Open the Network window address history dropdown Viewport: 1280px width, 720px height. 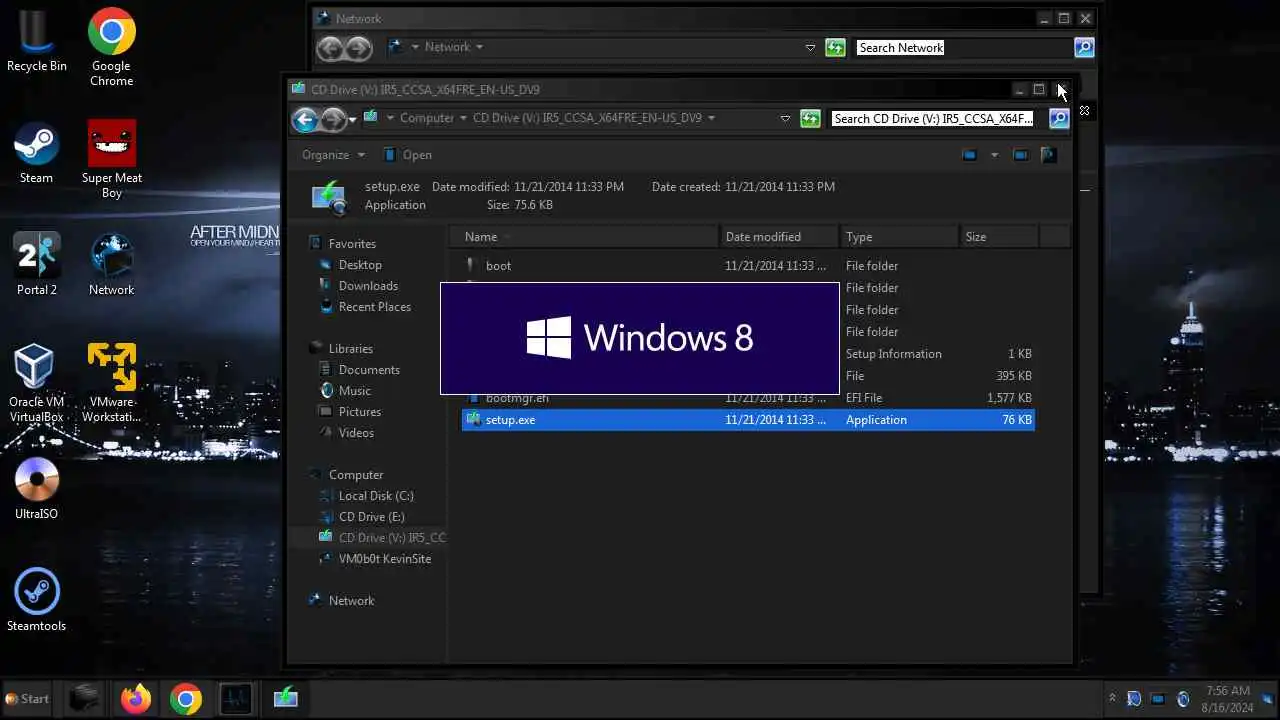pyautogui.click(x=810, y=48)
